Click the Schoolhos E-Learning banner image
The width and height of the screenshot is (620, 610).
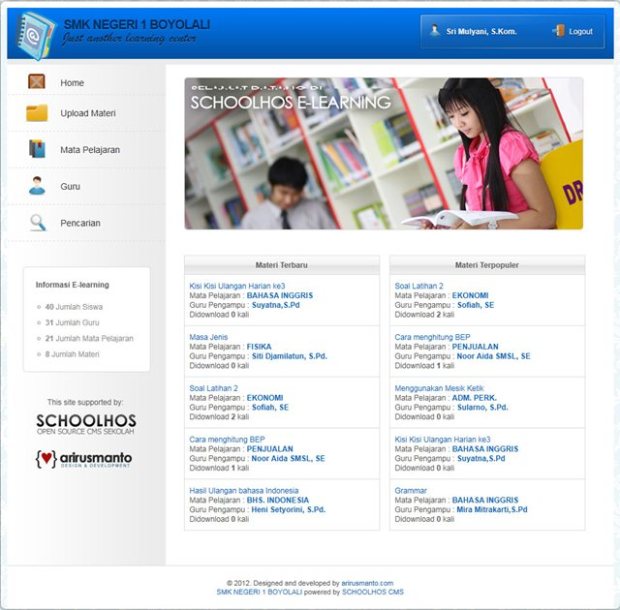tap(383, 154)
